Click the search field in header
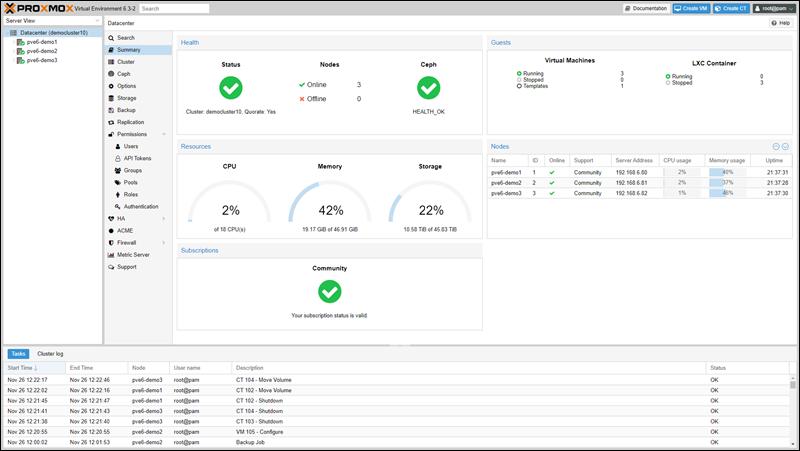 click(x=174, y=8)
